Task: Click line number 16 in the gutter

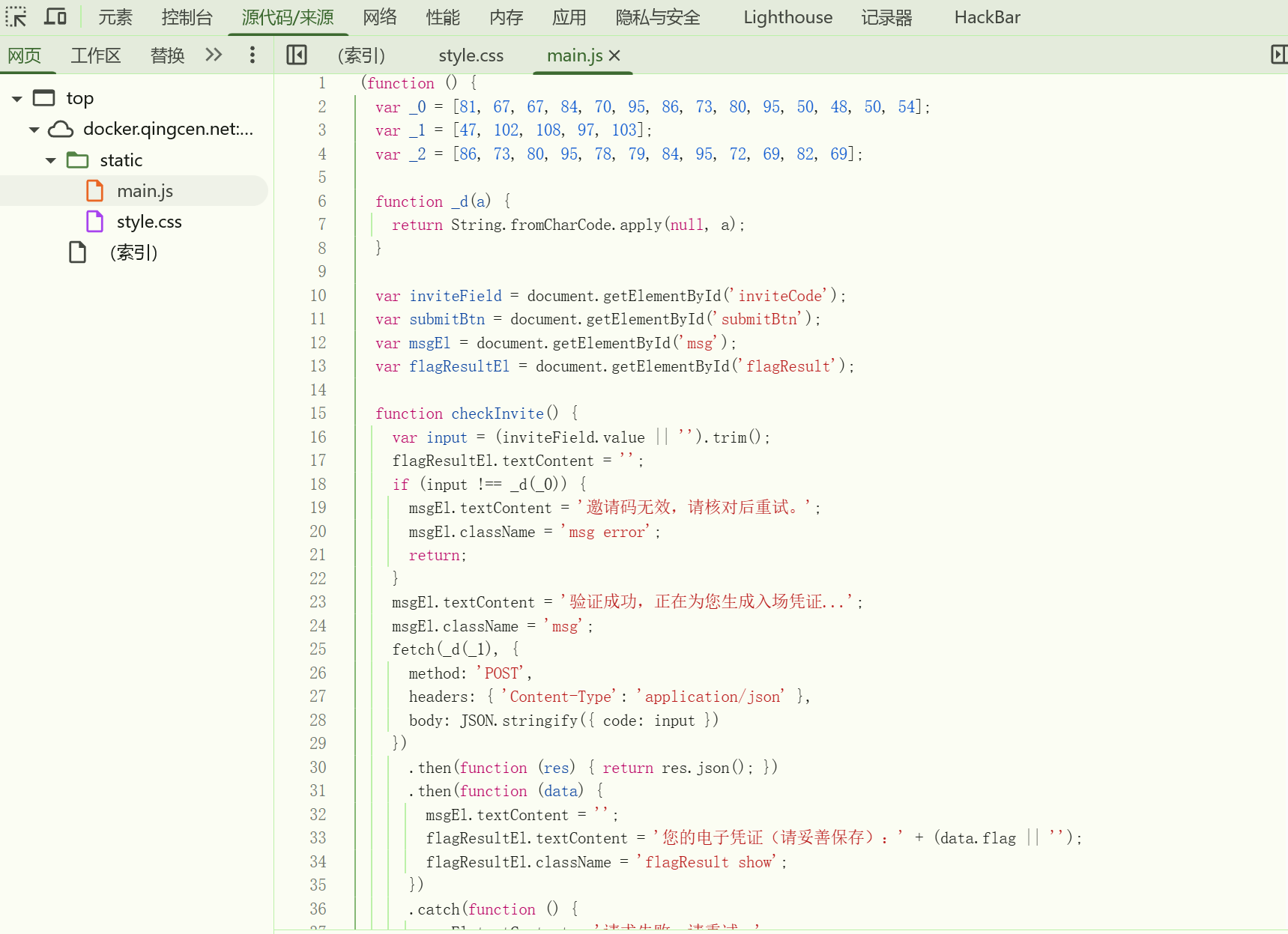Action: coord(318,437)
